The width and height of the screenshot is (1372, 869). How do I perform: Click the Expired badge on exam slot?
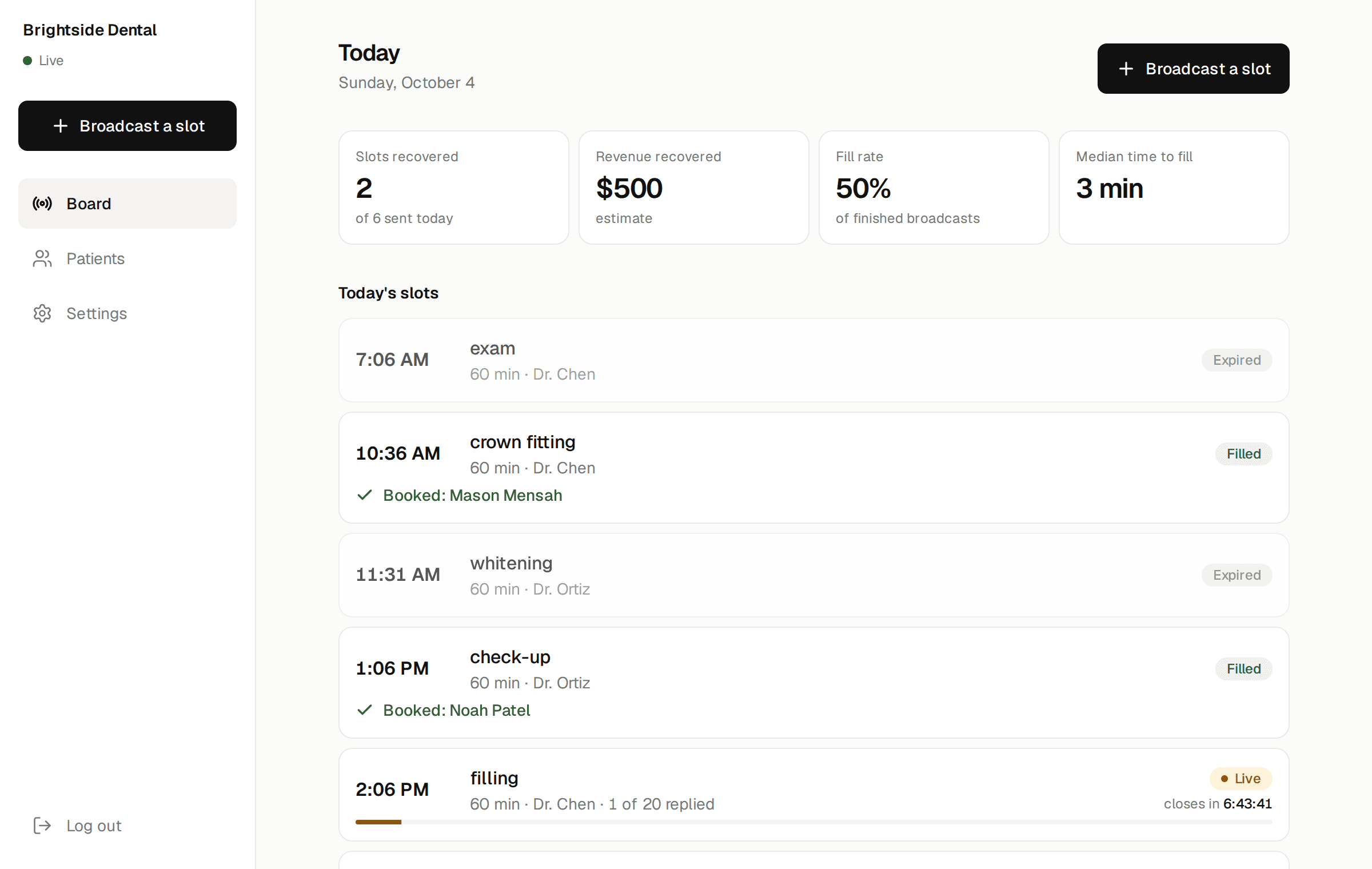click(1237, 360)
